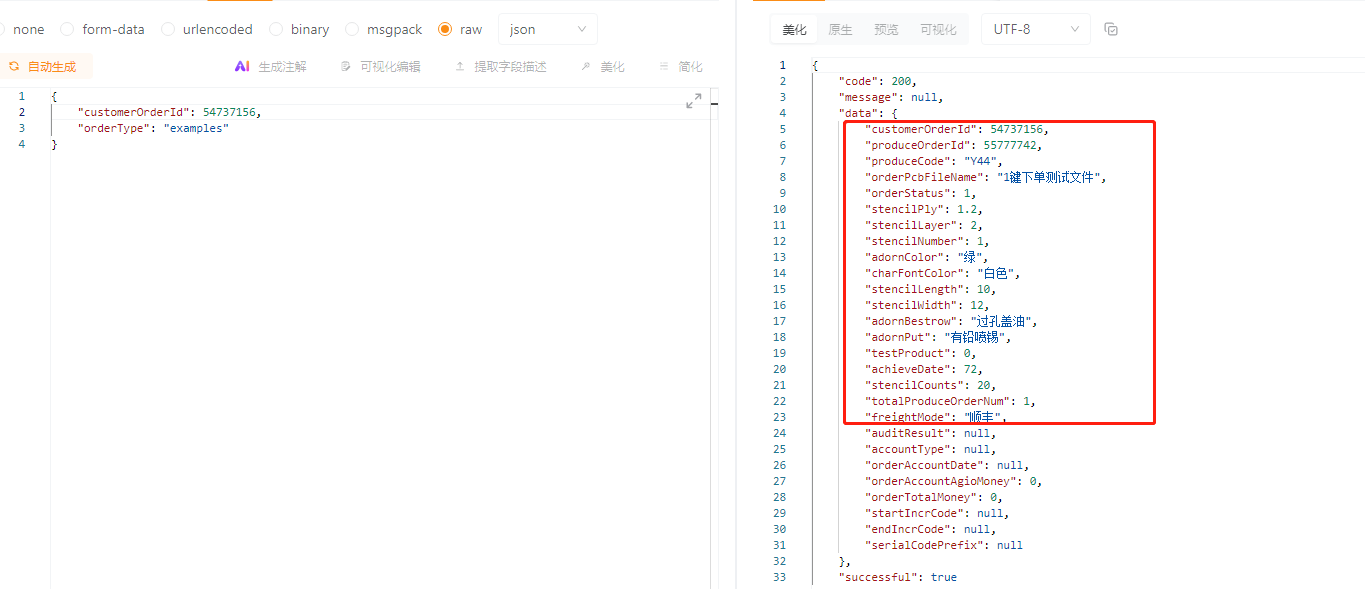Open the UTF-8 encoding dropdown
The height and width of the screenshot is (589, 1365).
pos(1035,30)
